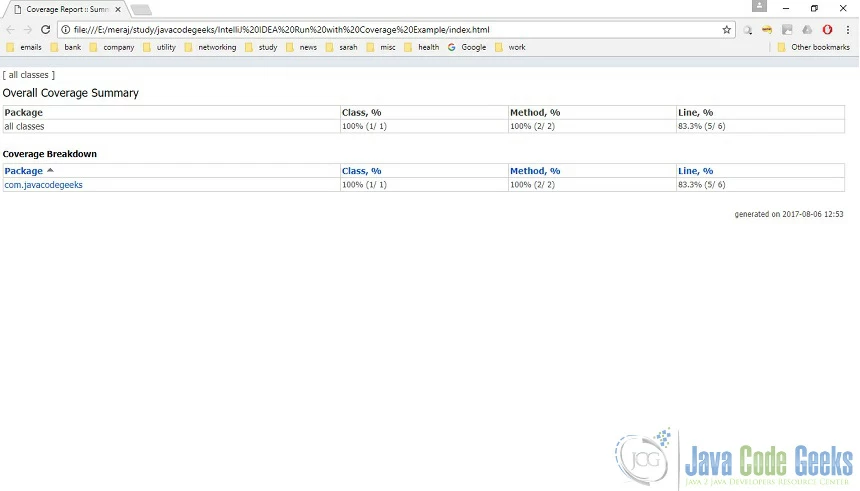This screenshot has height=491, width=860.
Task: Expand Other bookmarks folder
Action: (814, 47)
